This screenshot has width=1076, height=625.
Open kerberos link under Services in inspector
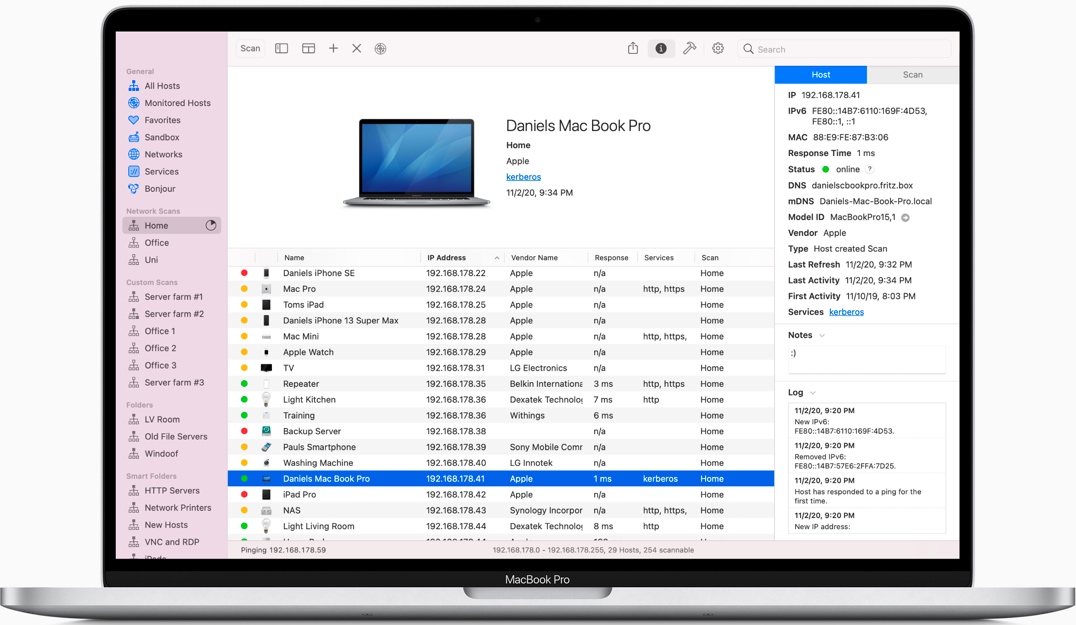tap(846, 312)
